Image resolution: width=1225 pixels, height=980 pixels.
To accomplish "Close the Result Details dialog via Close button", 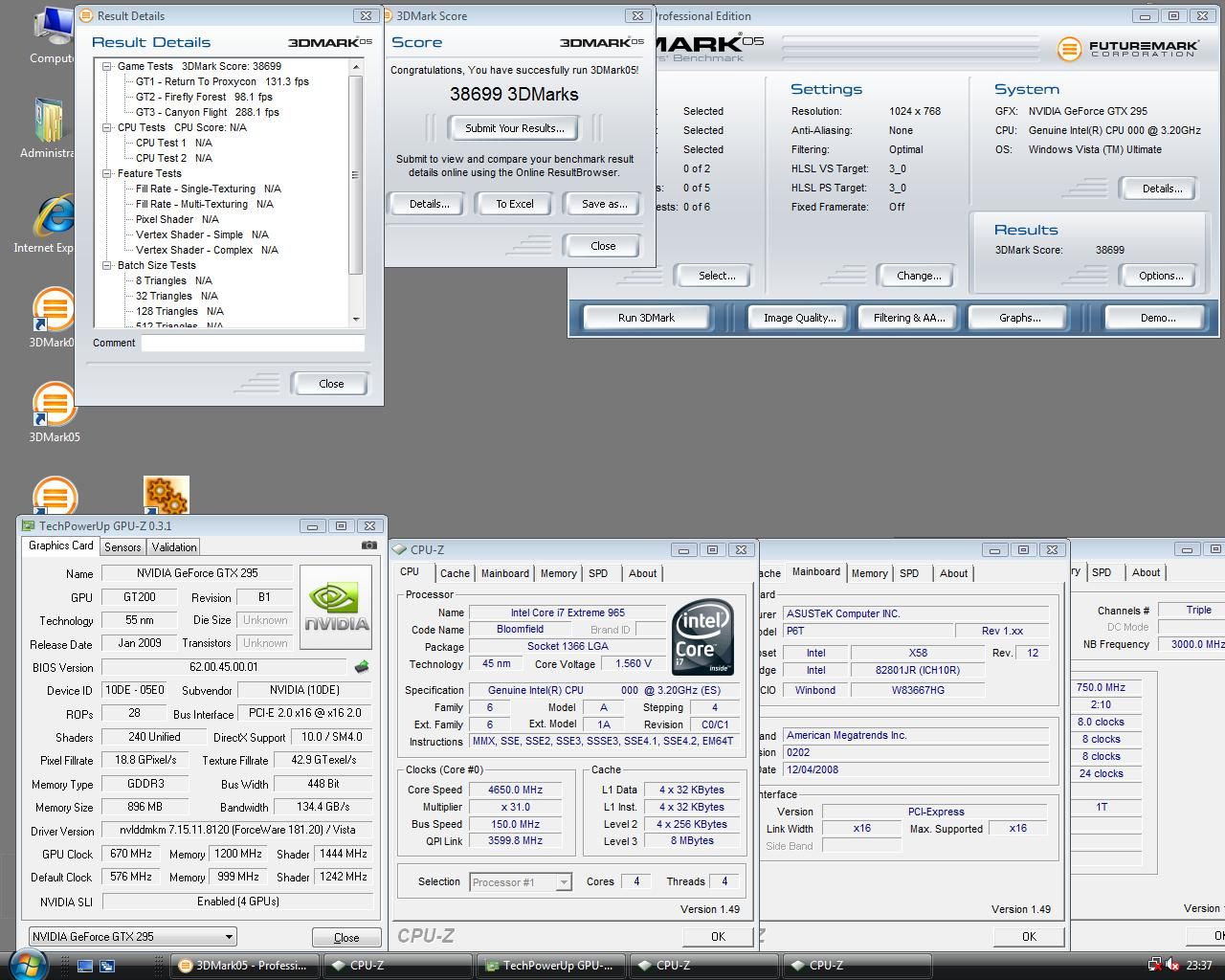I will [x=330, y=384].
